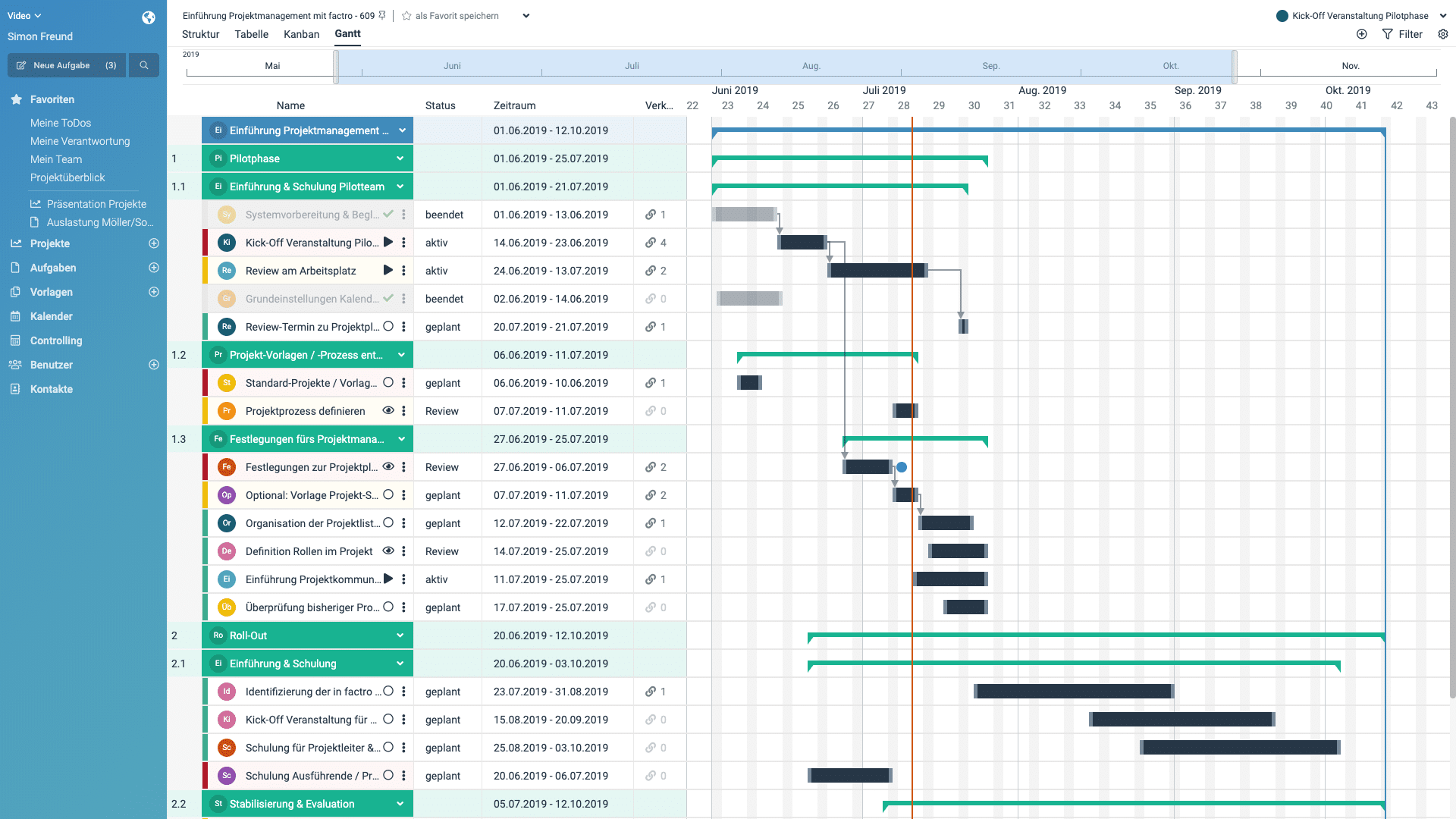The height and width of the screenshot is (819, 1456).
Task: Click Gantt bar of Identifizierung der in factro
Action: 1074,691
